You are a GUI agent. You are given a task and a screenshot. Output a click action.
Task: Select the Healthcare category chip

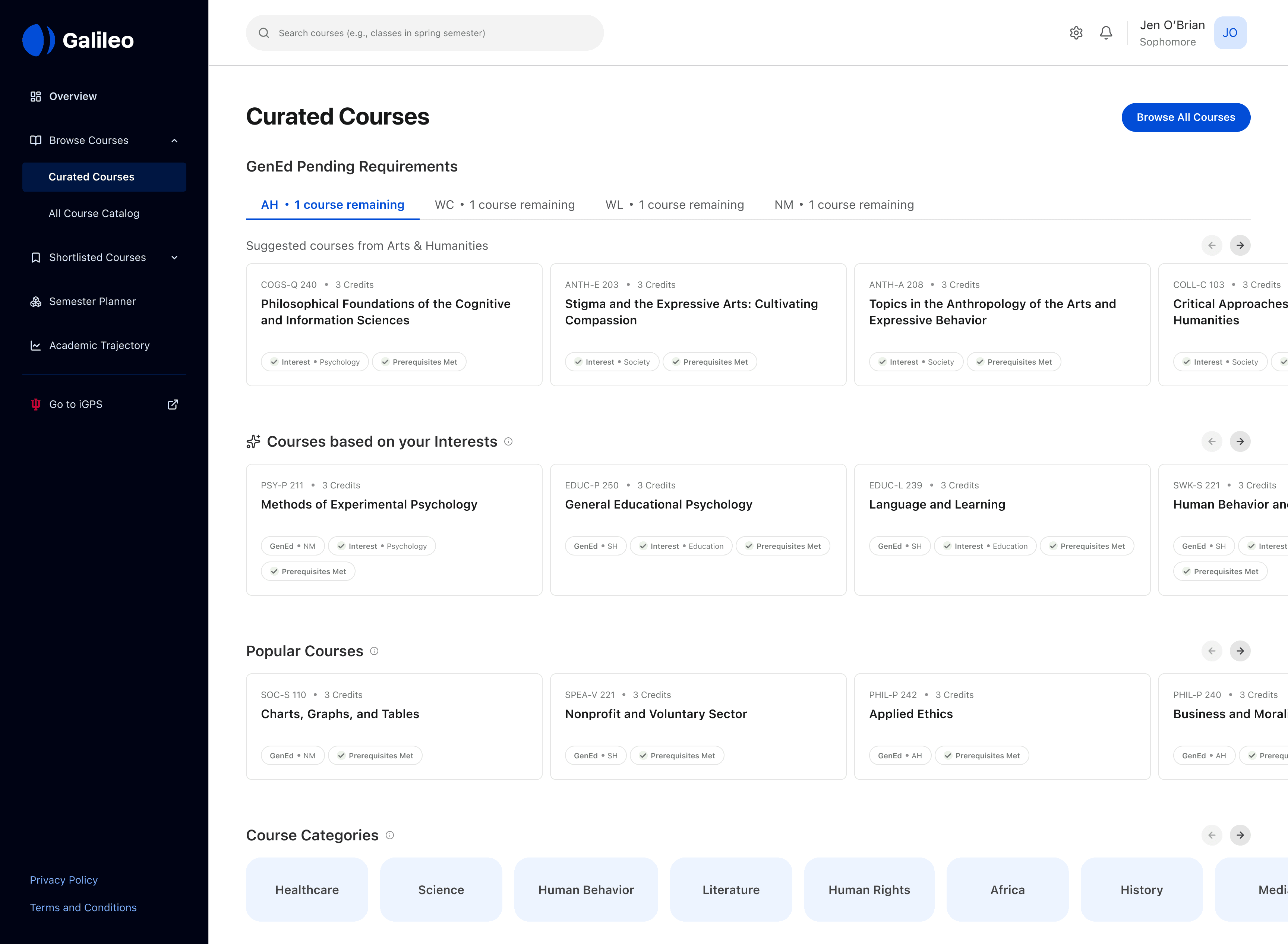307,889
